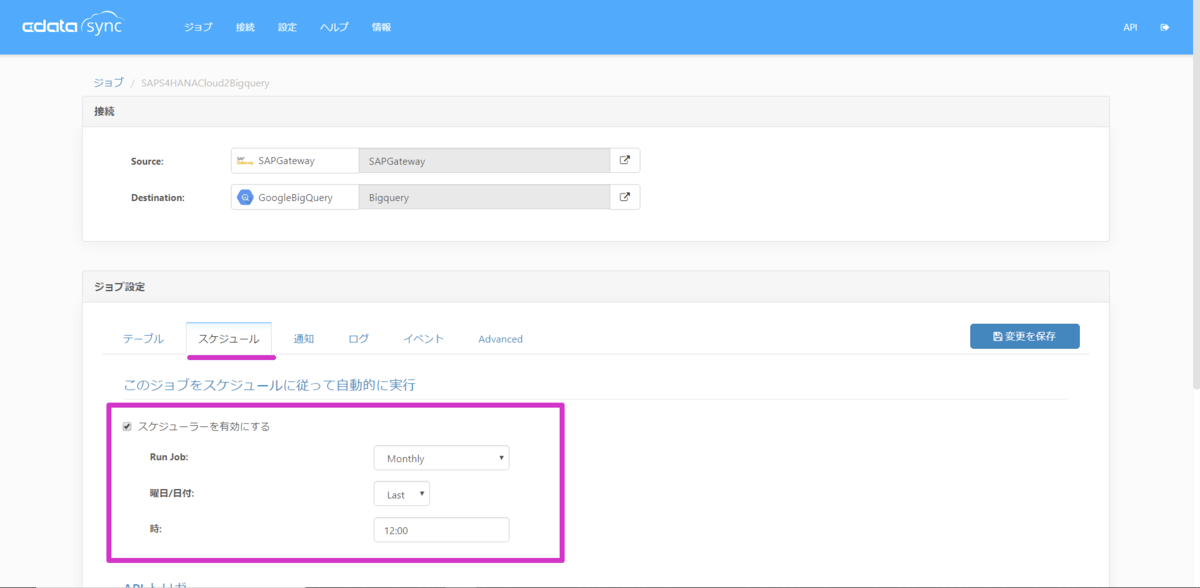Go to ジョブ breadcrumb link
The height and width of the screenshot is (588, 1200).
(108, 83)
